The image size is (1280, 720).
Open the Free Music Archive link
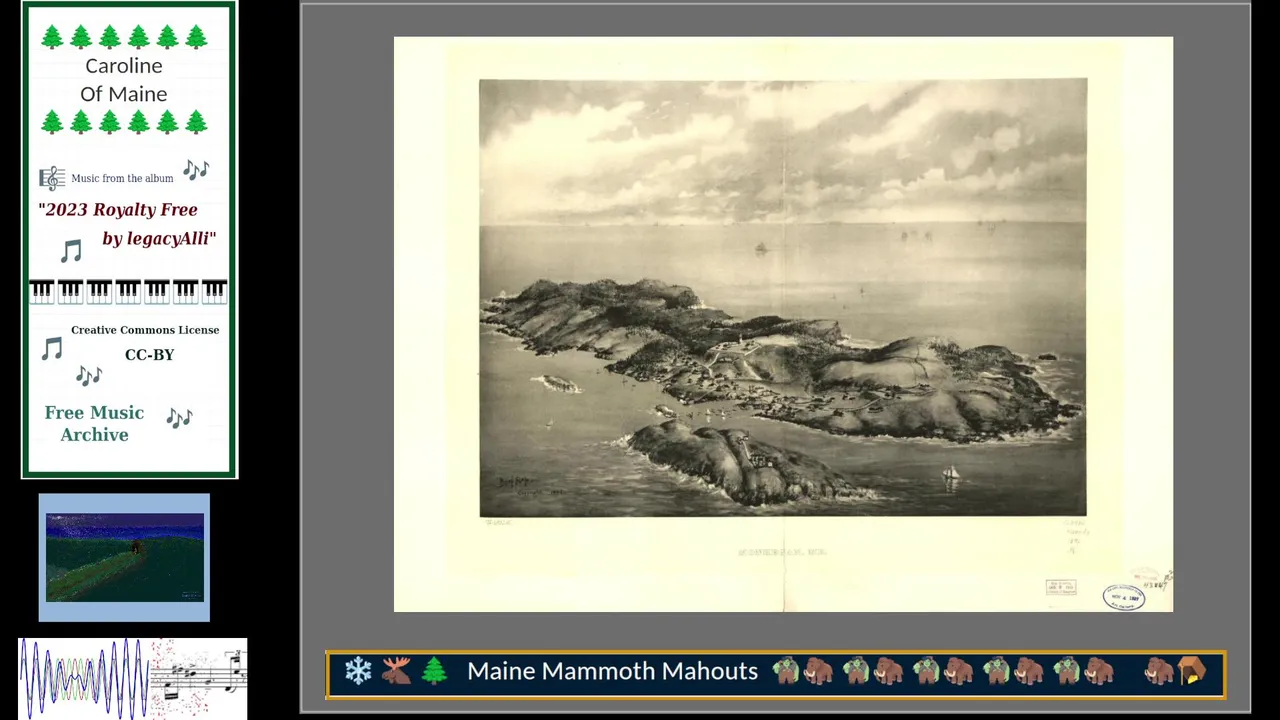coord(94,423)
